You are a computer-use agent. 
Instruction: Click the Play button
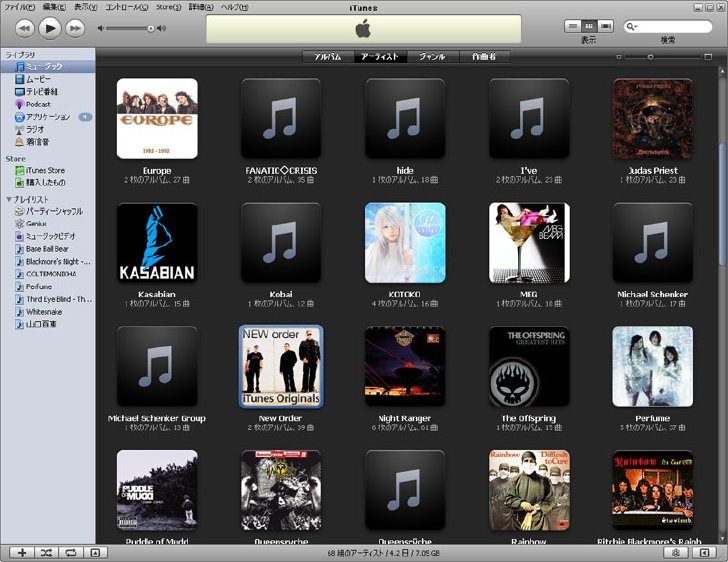click(x=50, y=28)
